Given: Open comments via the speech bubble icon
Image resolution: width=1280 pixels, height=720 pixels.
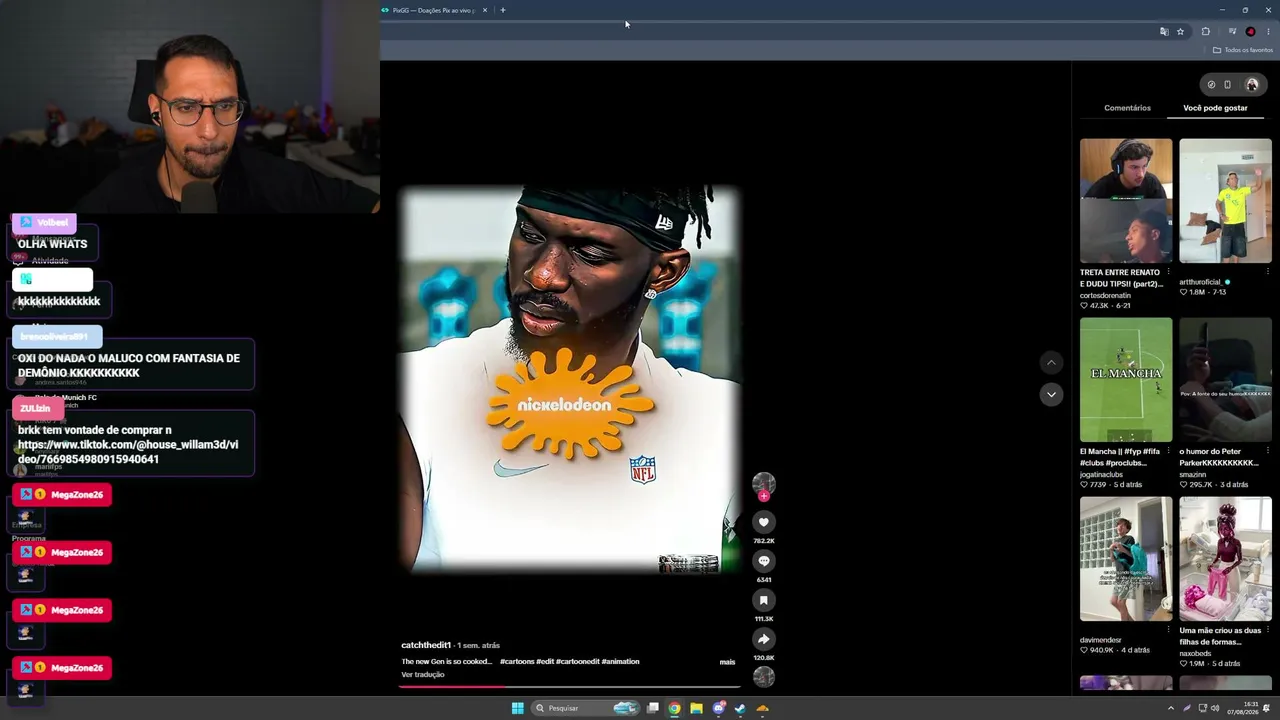Looking at the screenshot, I should pos(763,561).
